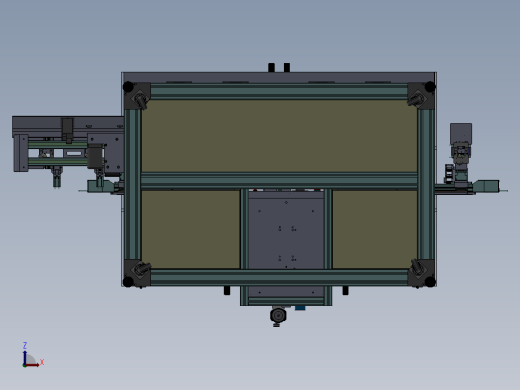This screenshot has width=520, height=390.
Task: Pick the bottom horizontal aluminum extrusion beam
Action: (x=279, y=277)
